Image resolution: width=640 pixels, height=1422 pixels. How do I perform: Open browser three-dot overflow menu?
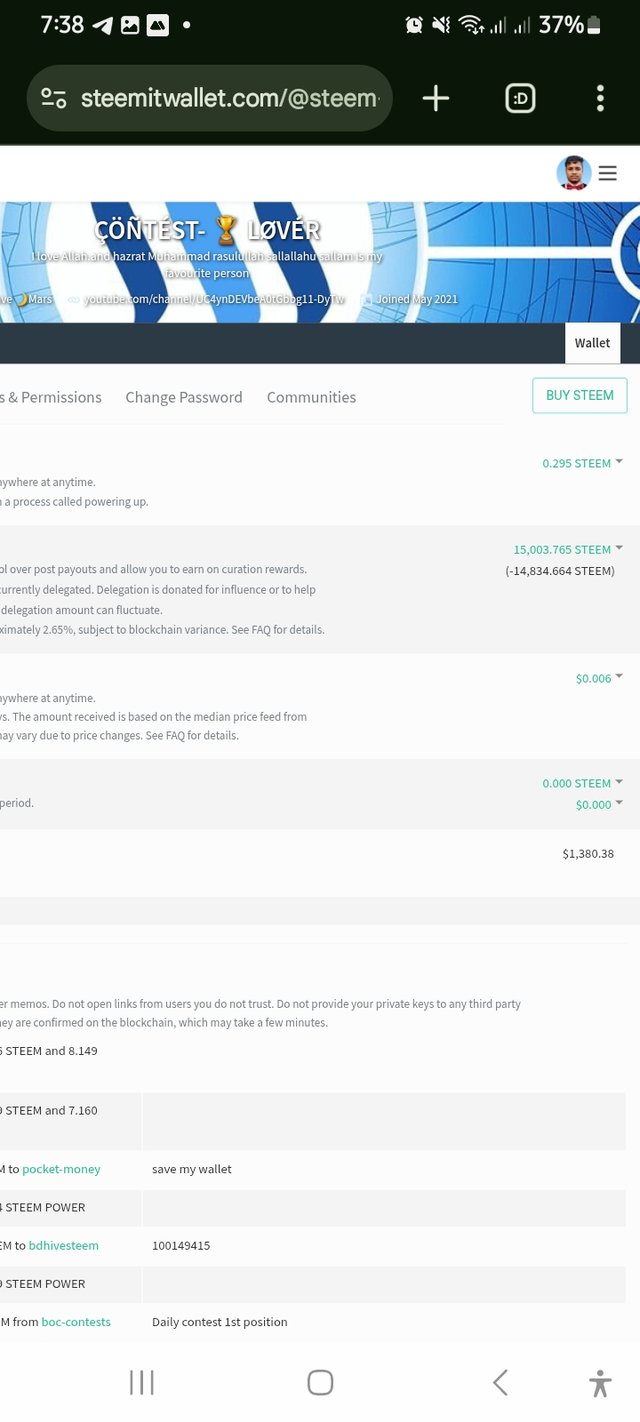(600, 98)
